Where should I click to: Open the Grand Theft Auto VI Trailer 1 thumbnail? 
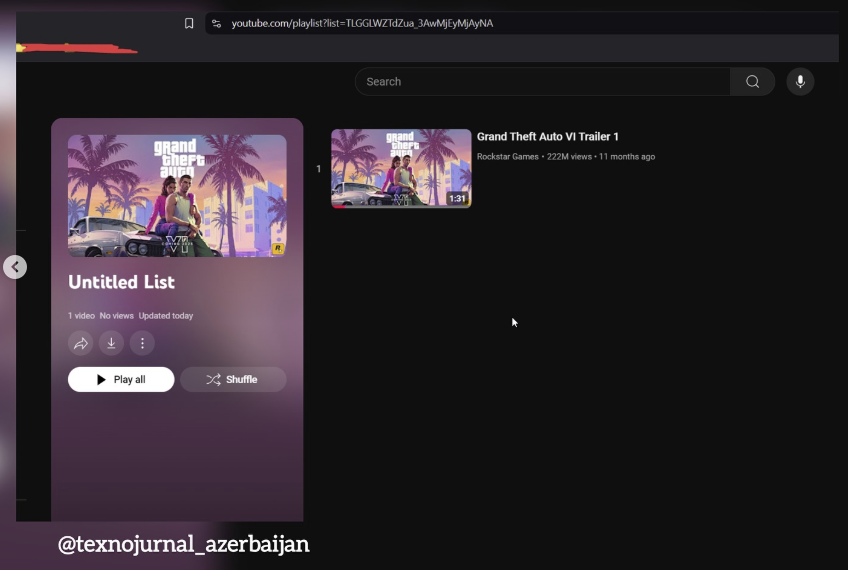click(x=401, y=168)
